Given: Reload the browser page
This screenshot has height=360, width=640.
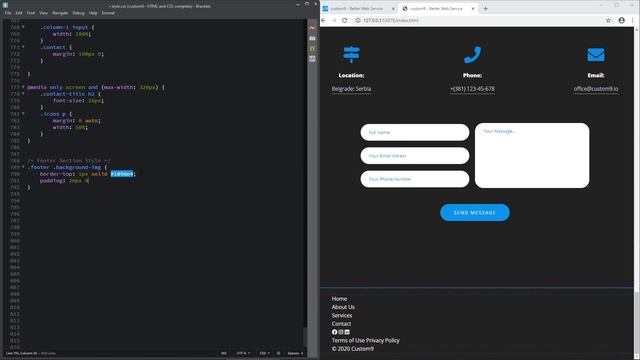Looking at the screenshot, I should click(x=344, y=20).
